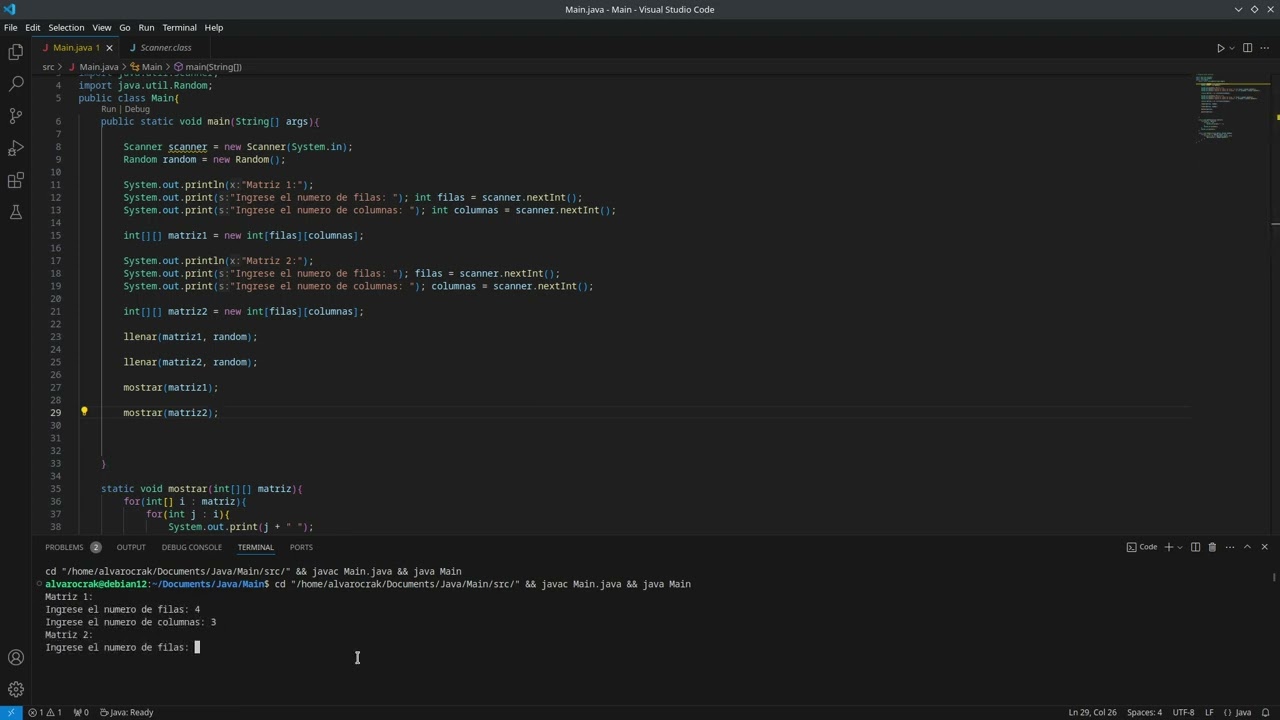Screen dimensions: 1280x720
Task: Select the Code terminal instance
Action: (1141, 547)
